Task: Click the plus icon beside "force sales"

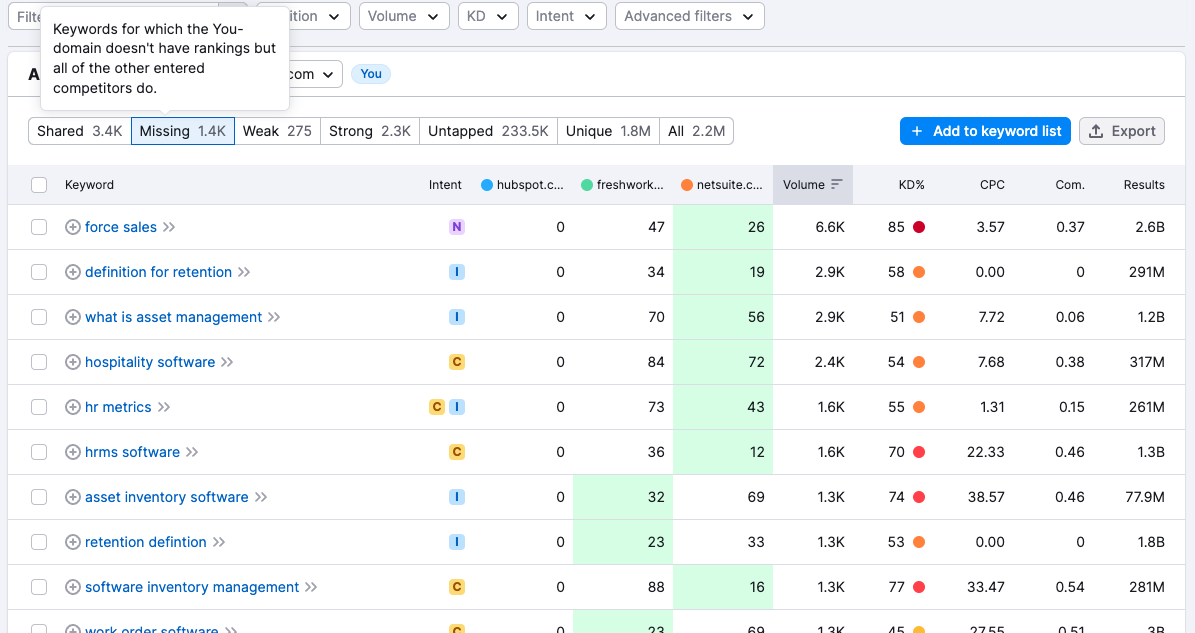Action: coord(72,227)
